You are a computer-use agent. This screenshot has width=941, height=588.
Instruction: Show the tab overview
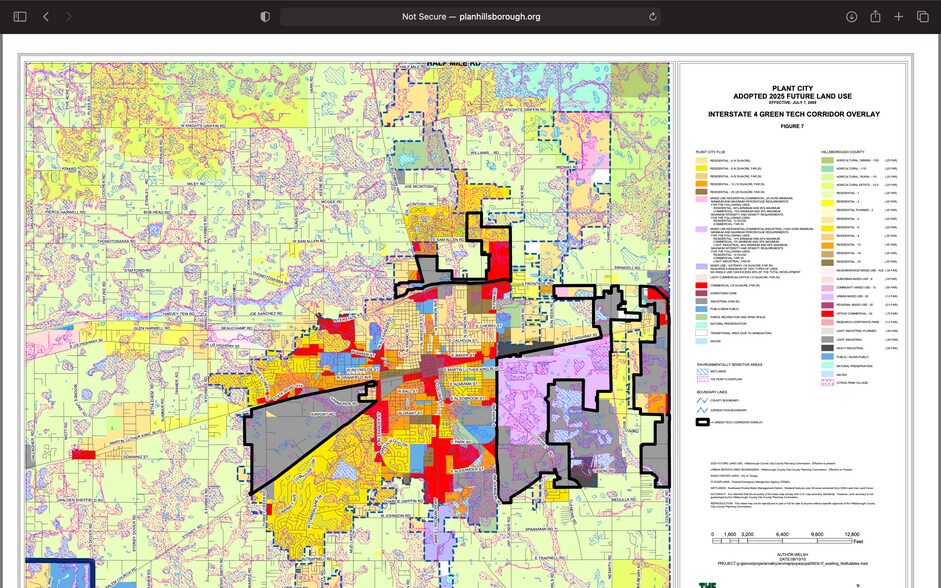click(x=922, y=17)
